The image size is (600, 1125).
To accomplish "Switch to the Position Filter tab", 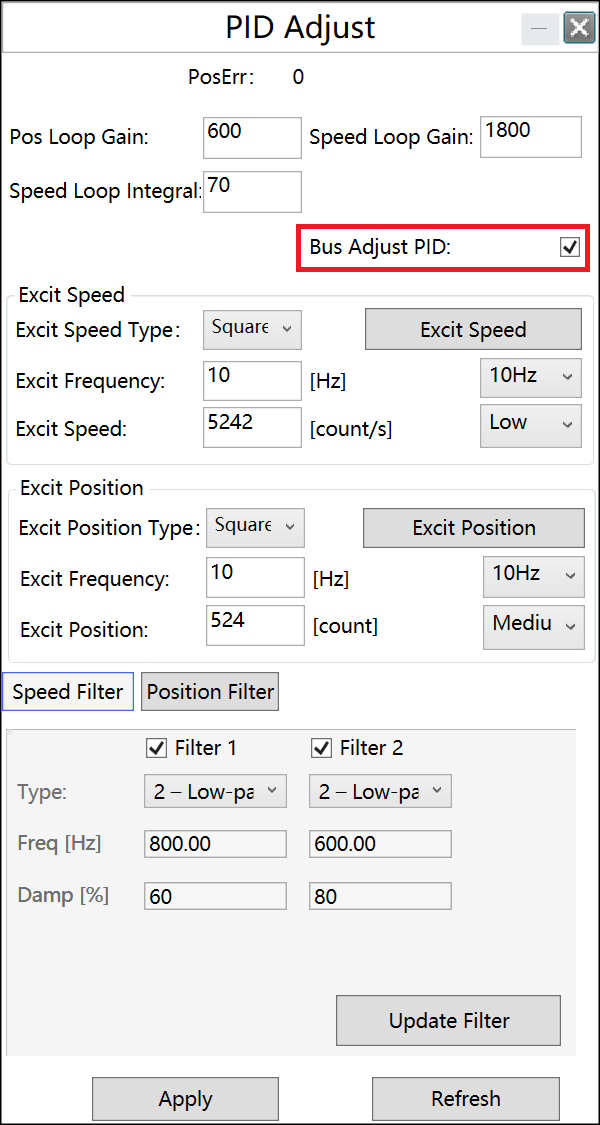I will pyautogui.click(x=210, y=691).
